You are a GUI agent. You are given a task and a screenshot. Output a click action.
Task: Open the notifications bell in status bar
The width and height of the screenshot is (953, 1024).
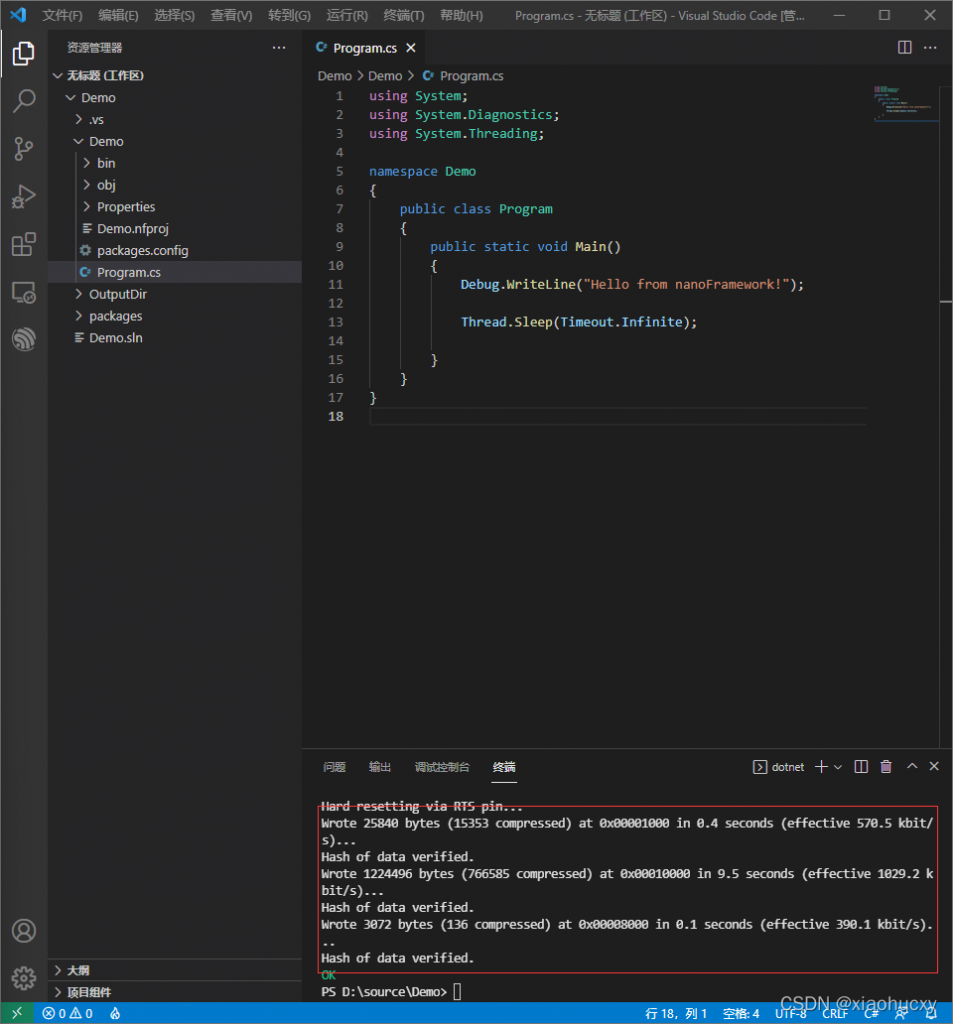pos(931,1013)
